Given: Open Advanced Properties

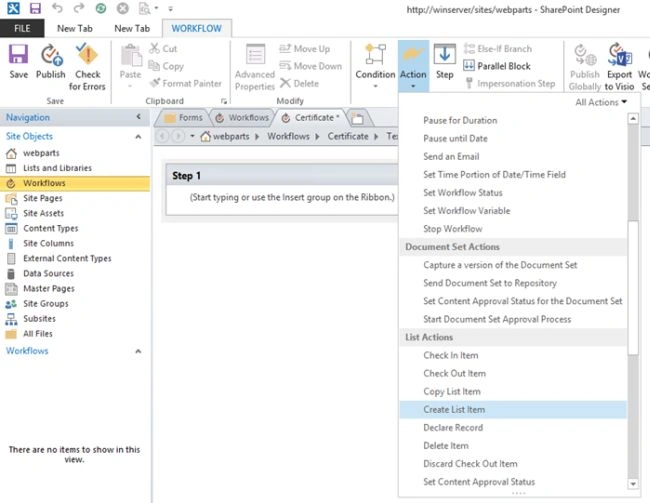Looking at the screenshot, I should tap(255, 67).
